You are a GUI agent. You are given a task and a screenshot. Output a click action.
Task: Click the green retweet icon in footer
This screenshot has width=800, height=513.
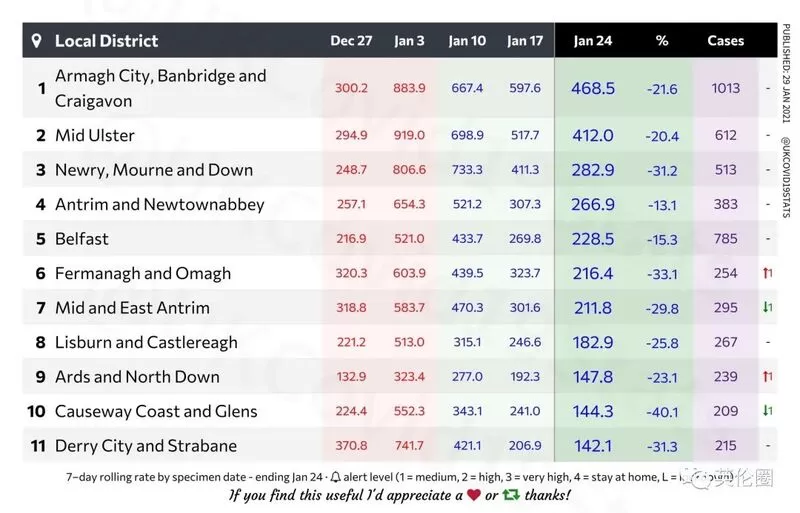(511, 495)
